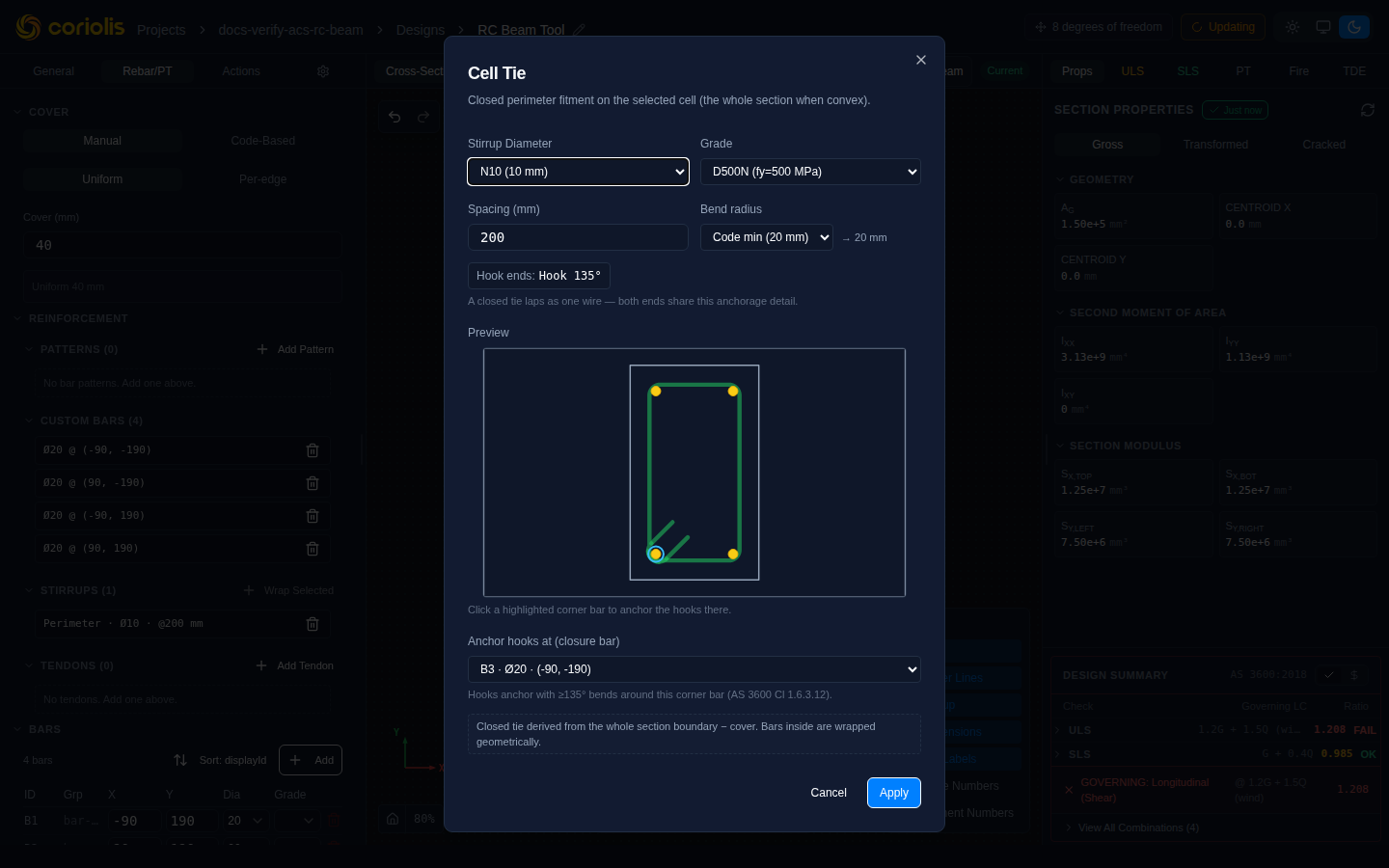Switch to the Actions tab
The height and width of the screenshot is (868, 1389).
coord(241,71)
